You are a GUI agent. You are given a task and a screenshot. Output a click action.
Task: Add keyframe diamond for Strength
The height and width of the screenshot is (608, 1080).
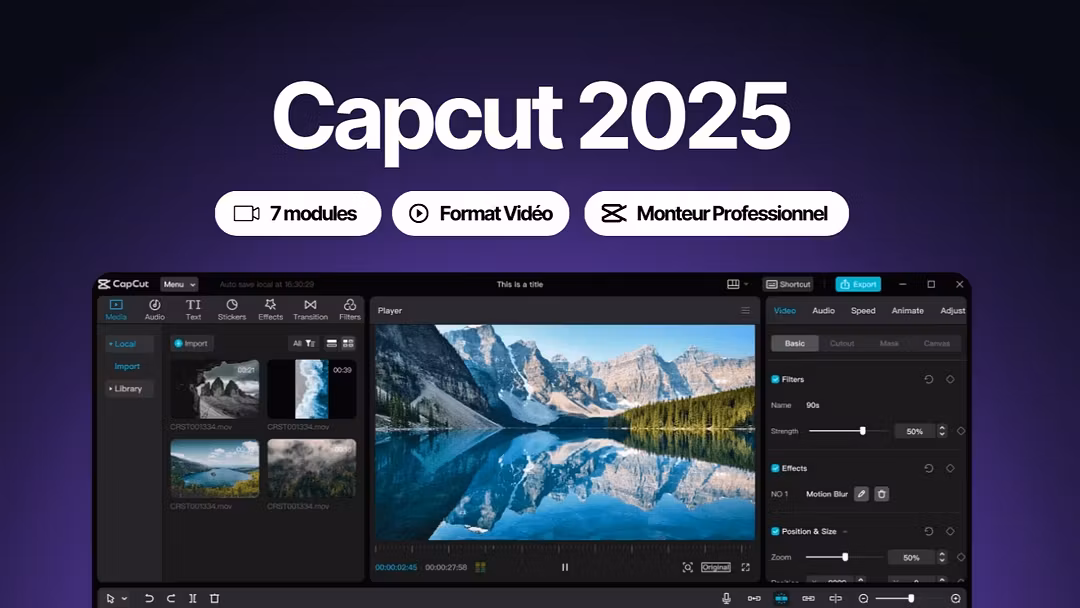coord(961,431)
